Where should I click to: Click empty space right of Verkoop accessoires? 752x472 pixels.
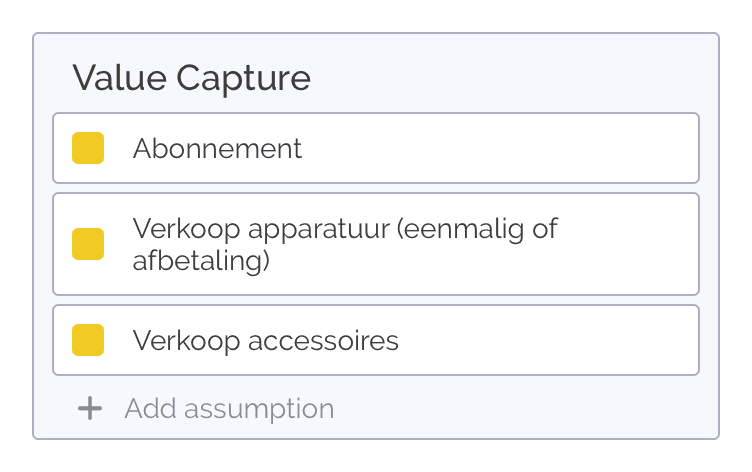pos(550,340)
